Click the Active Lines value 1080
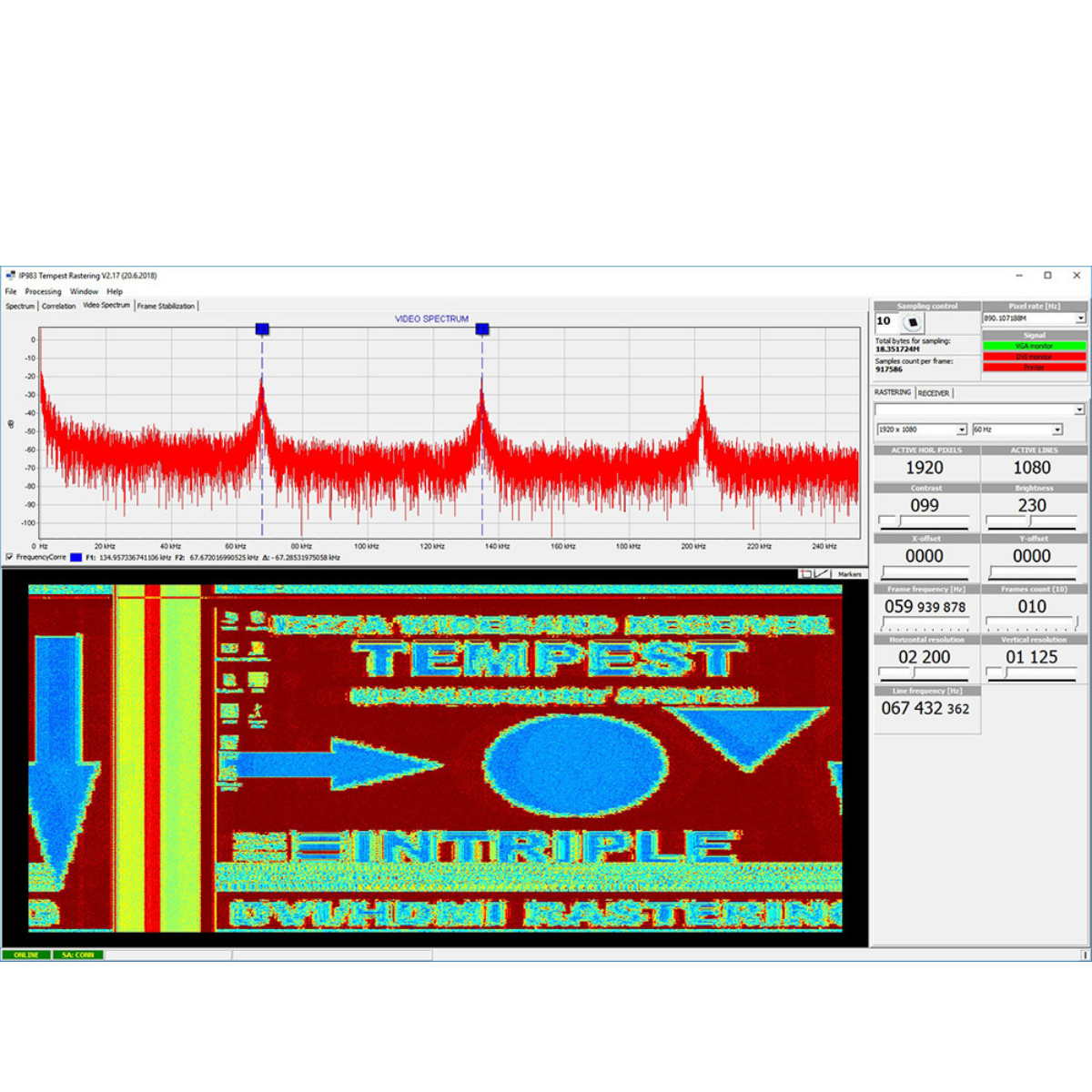Image resolution: width=1092 pixels, height=1092 pixels. point(1032,468)
